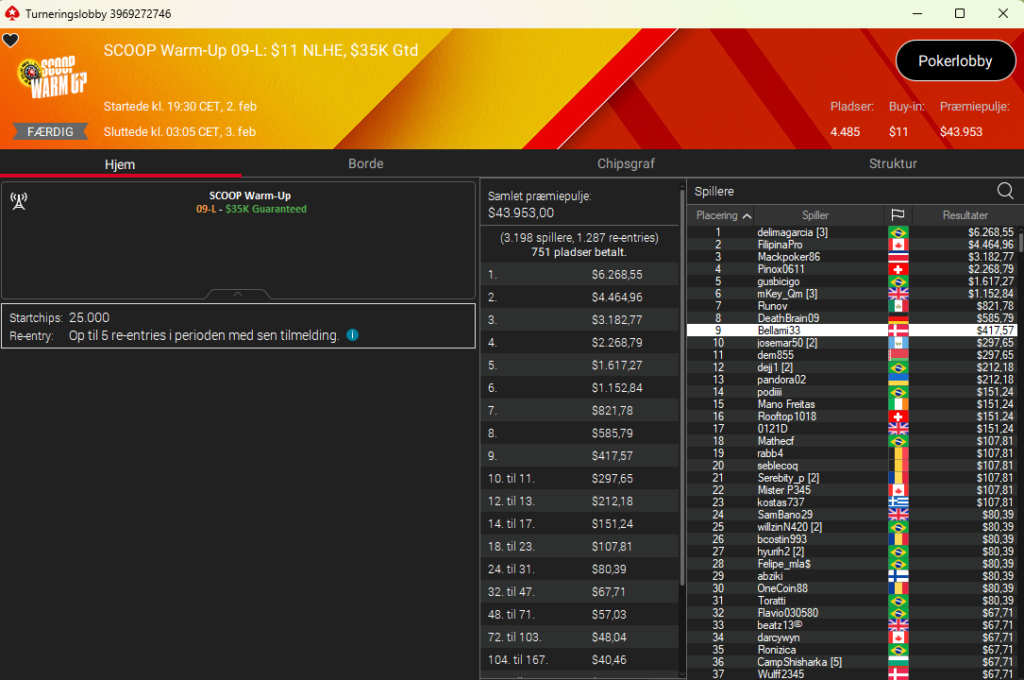Collapse the tournament info panel chevron

pos(237,294)
